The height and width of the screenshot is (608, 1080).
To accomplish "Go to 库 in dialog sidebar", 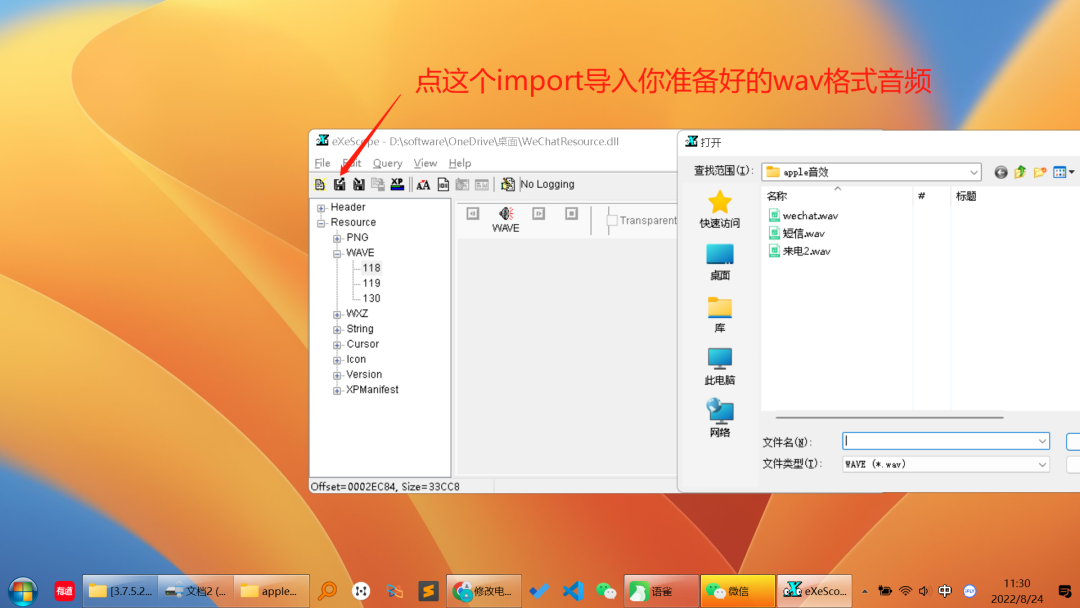I will (x=719, y=315).
